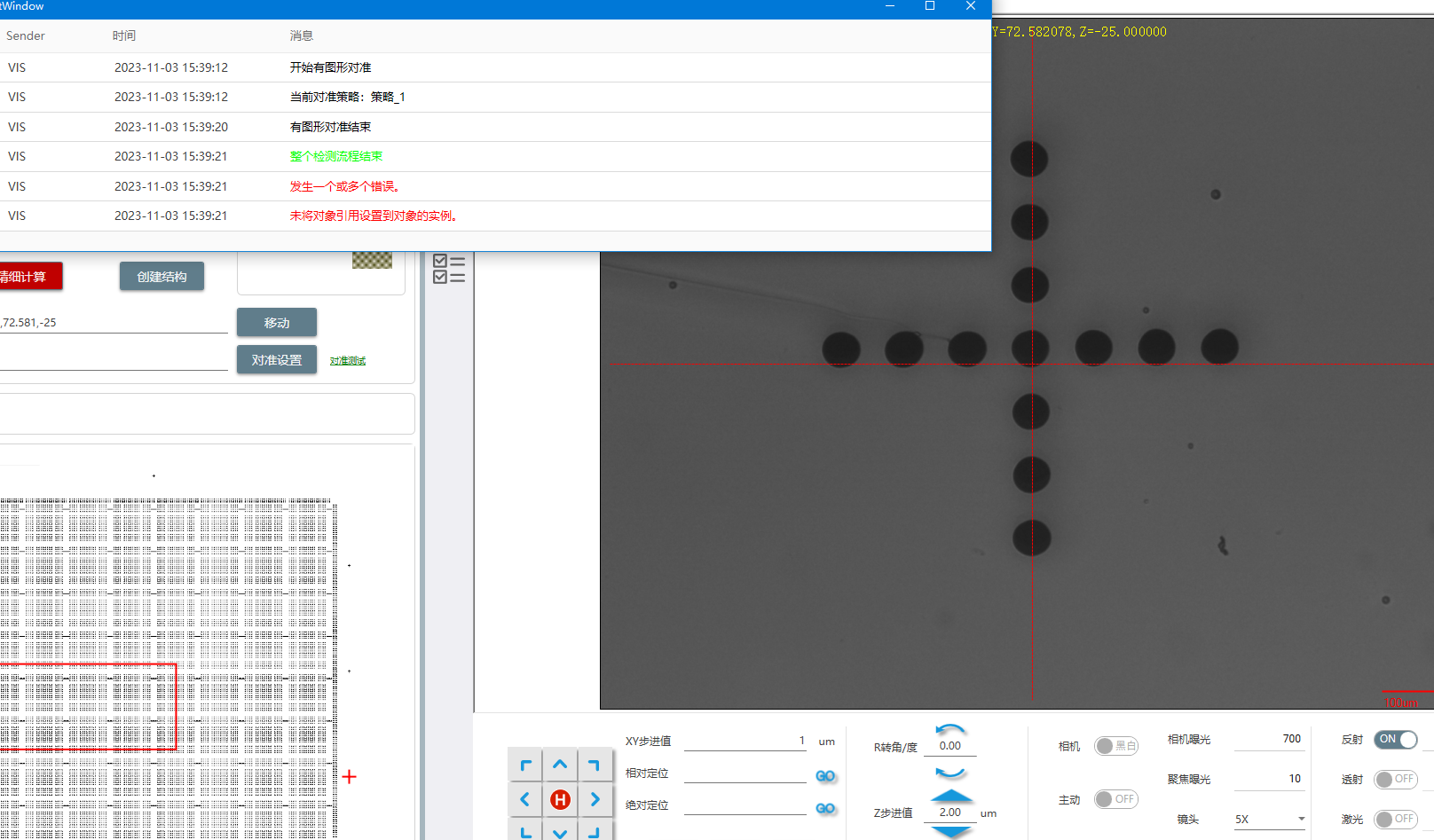Move stage diagonally up-left arrow
The image size is (1434, 840).
525,765
